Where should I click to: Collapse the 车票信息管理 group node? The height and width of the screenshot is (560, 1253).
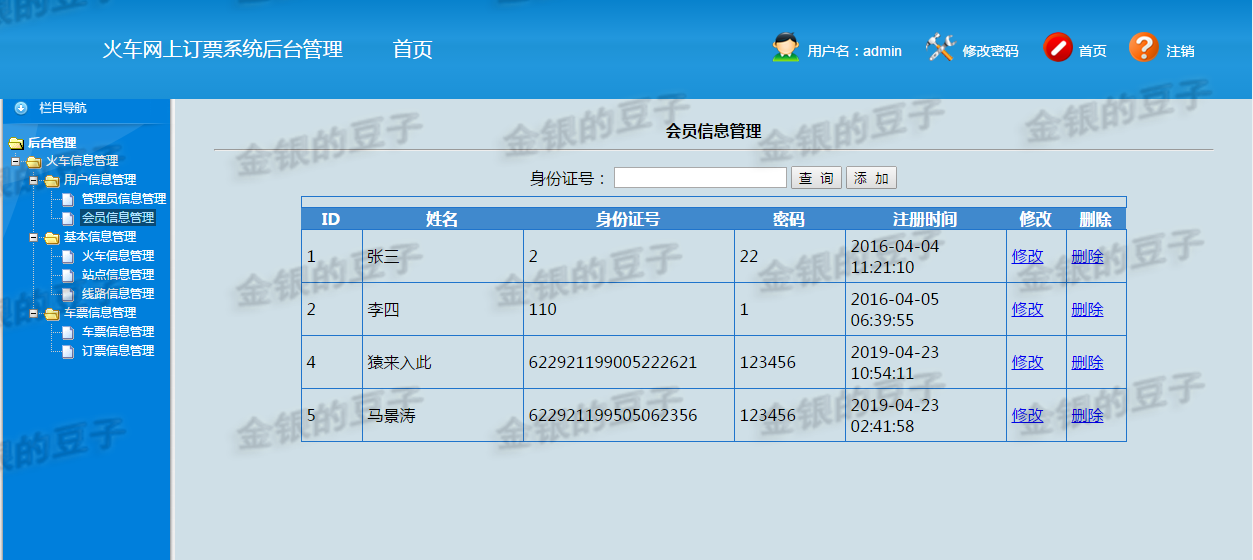(x=33, y=313)
